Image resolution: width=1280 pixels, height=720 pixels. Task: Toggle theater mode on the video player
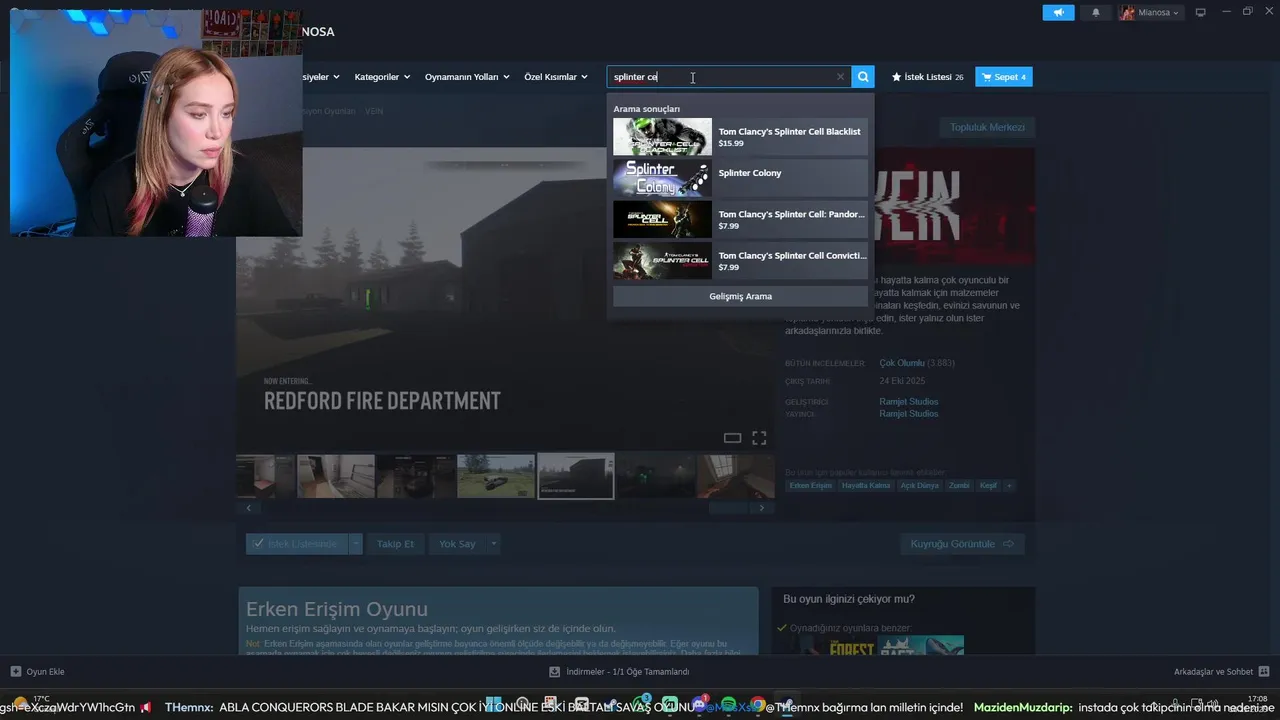pyautogui.click(x=732, y=438)
